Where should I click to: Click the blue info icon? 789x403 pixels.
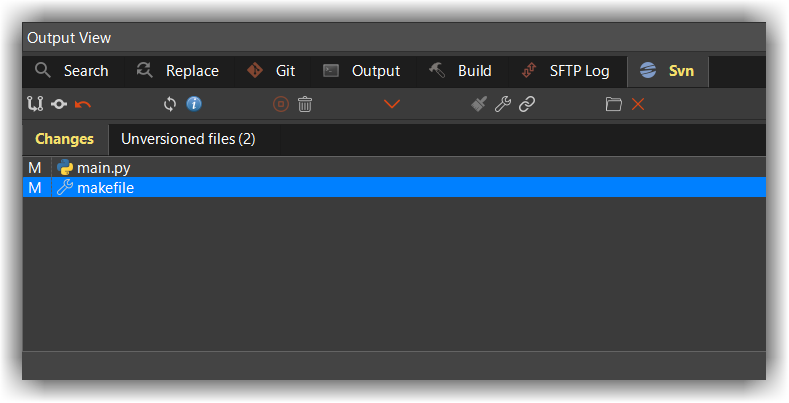194,104
